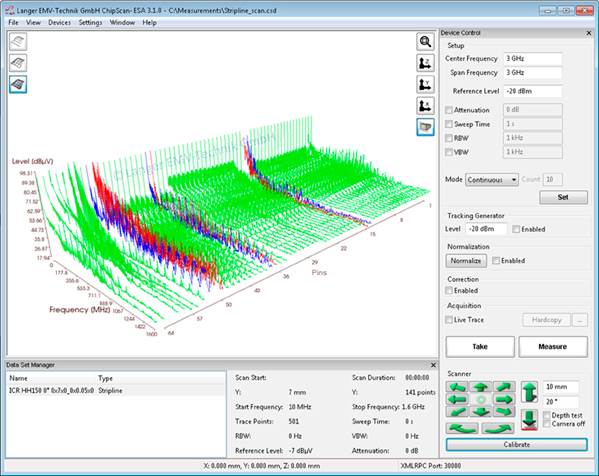Open the Devices menu
Image resolution: width=599 pixels, height=476 pixels.
(59, 23)
